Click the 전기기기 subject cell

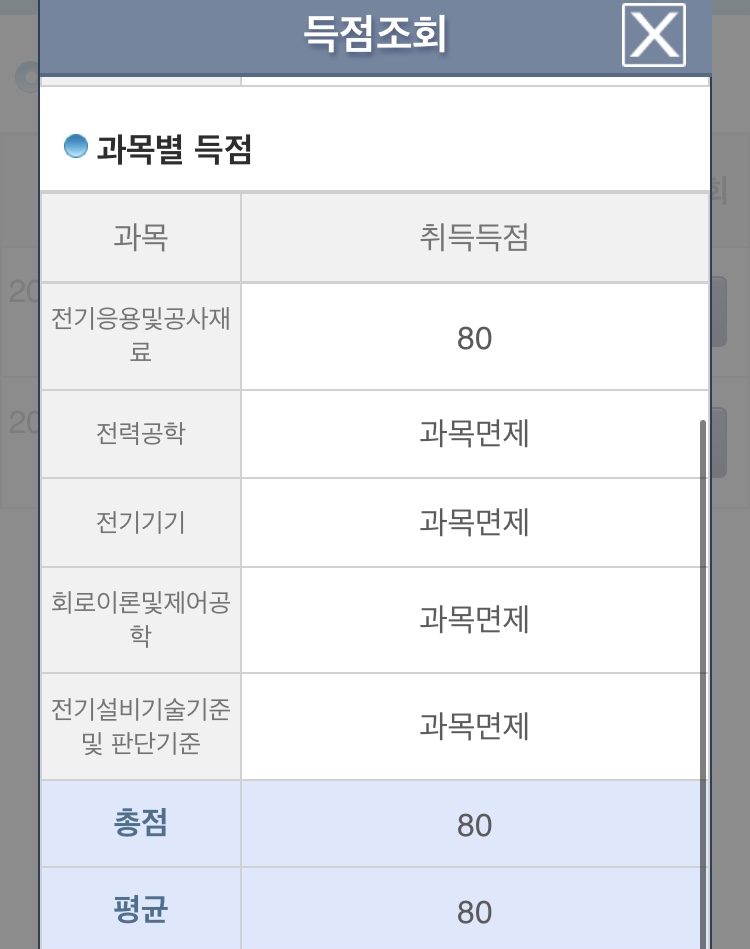tap(140, 522)
